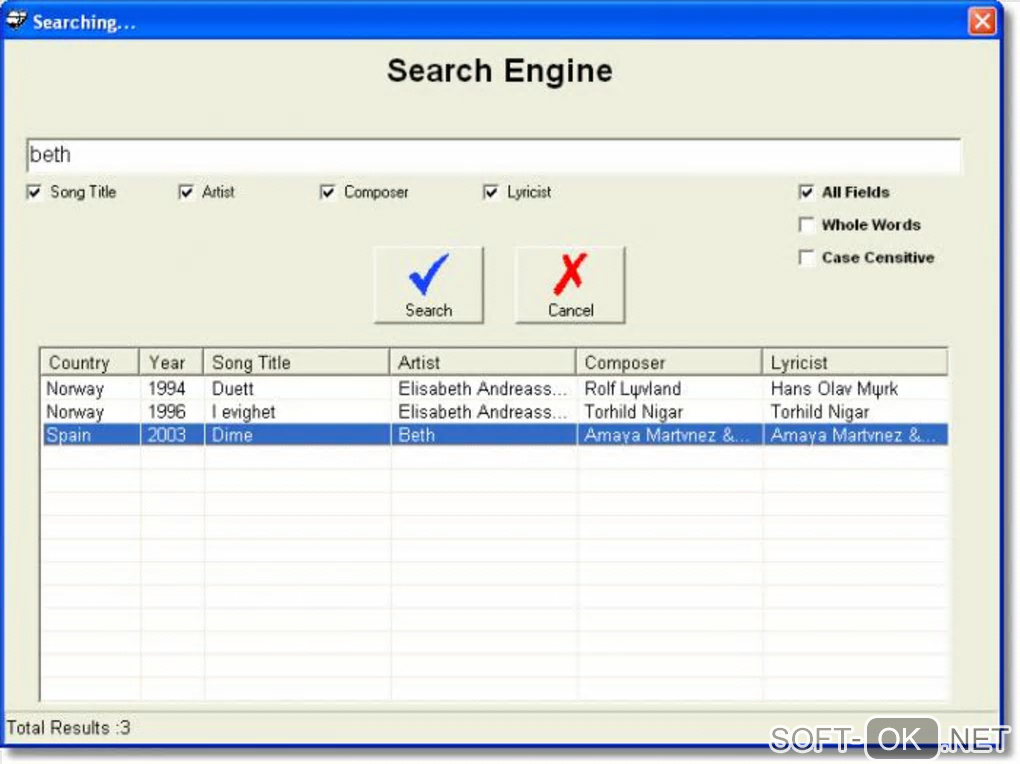Screen dimensions: 1020x764
Task: Click Amaya Martvnez in Composer column
Action: (666, 435)
